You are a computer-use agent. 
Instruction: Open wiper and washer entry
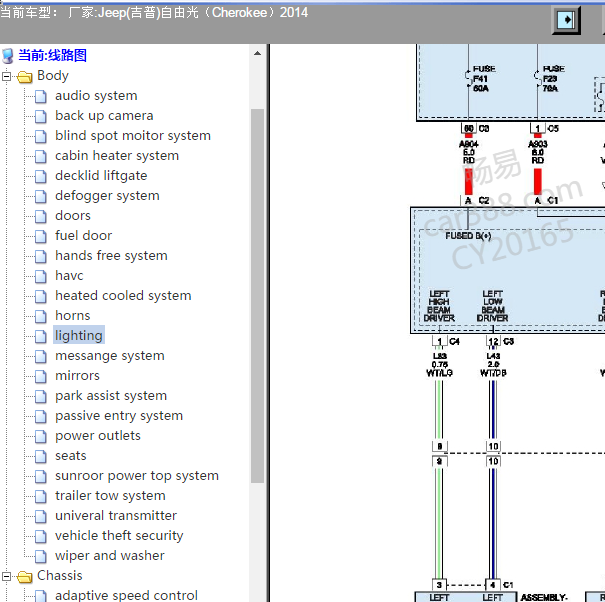(x=110, y=556)
